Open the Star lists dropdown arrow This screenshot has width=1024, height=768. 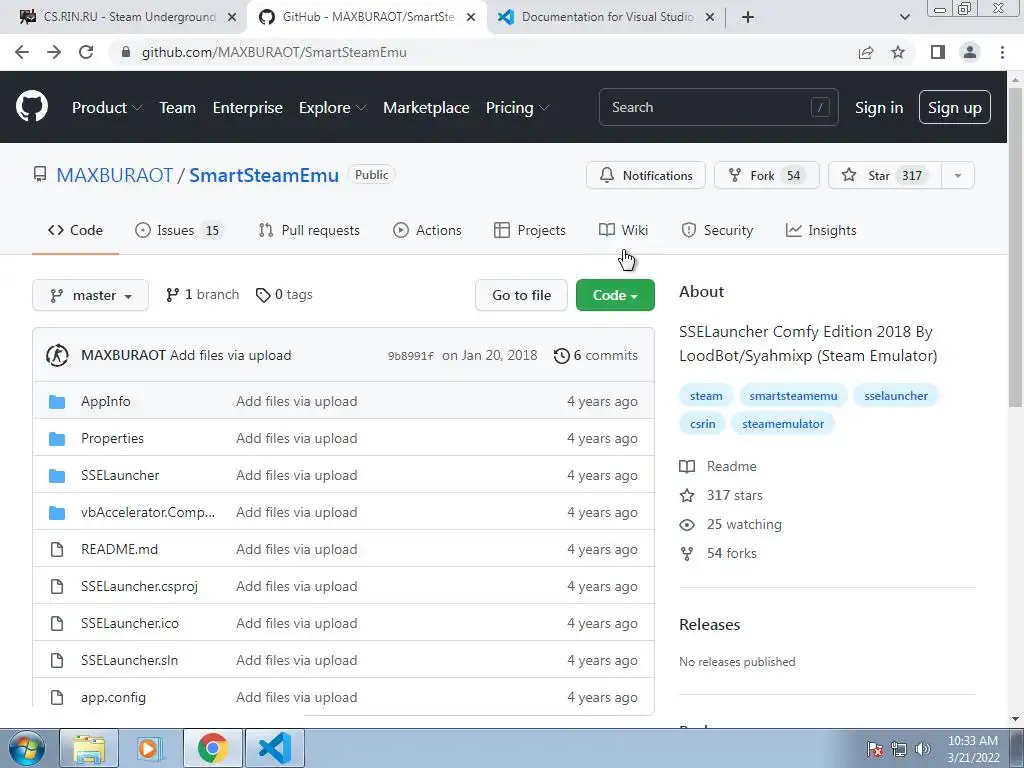click(958, 175)
